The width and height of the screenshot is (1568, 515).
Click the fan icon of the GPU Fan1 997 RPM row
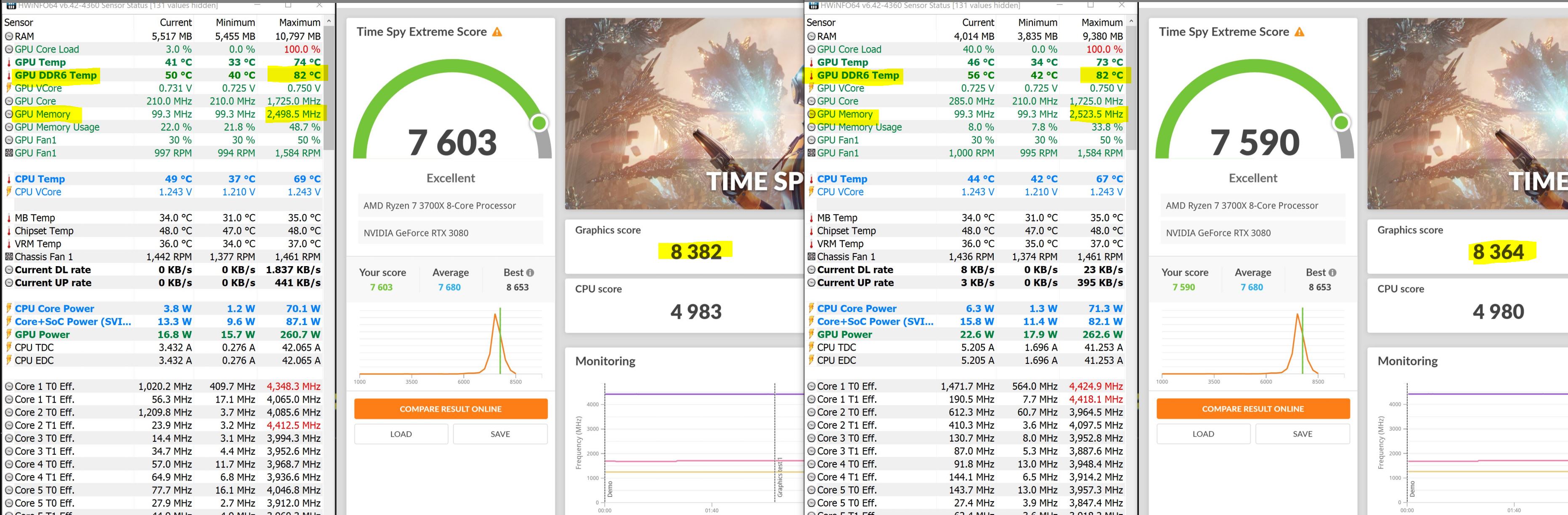tap(9, 153)
